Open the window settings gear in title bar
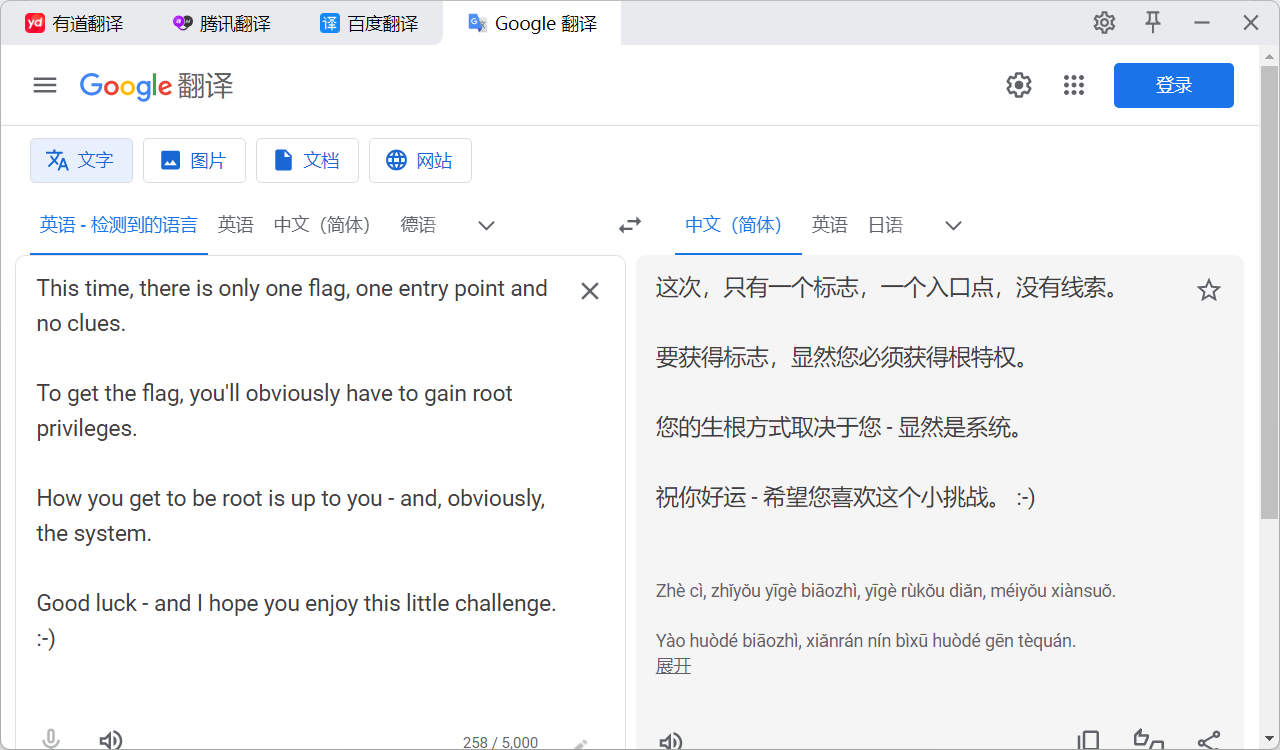 click(x=1104, y=23)
